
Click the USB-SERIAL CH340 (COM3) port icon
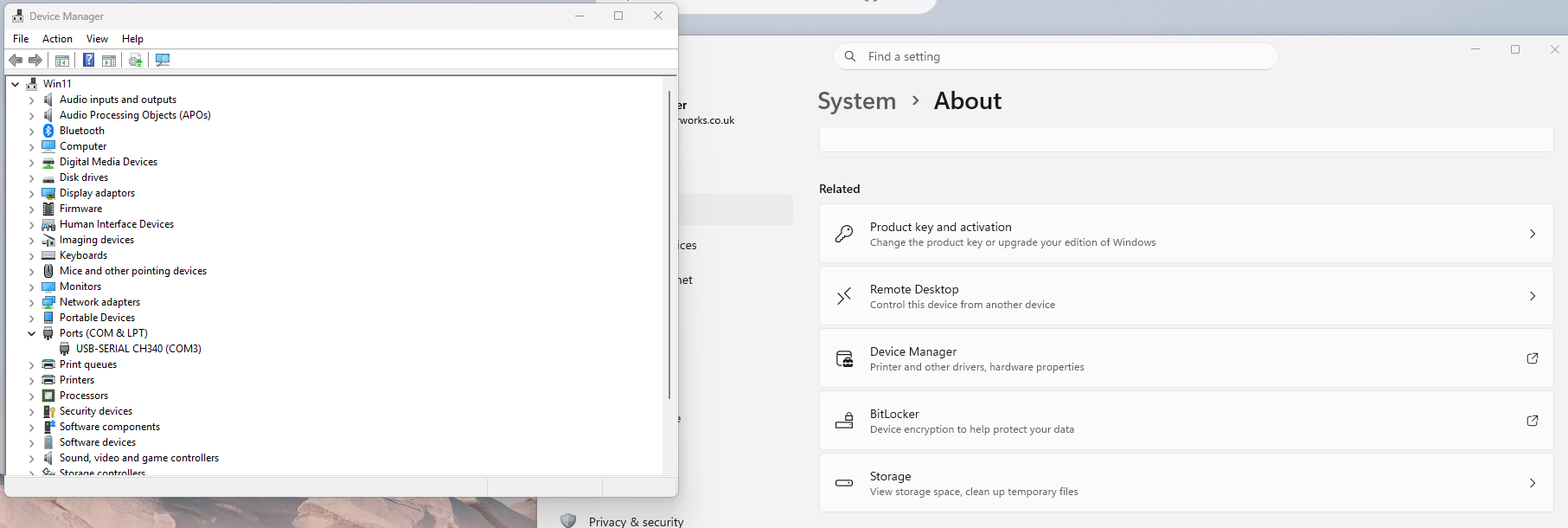pos(65,349)
